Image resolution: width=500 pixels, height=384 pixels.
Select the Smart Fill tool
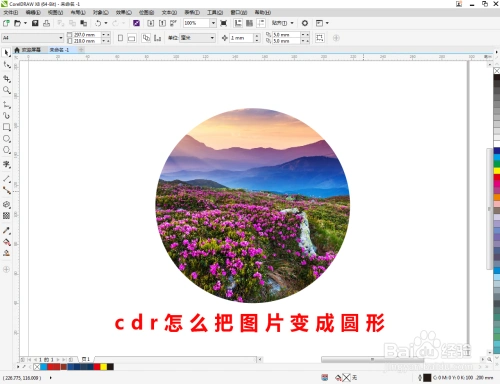6,253
